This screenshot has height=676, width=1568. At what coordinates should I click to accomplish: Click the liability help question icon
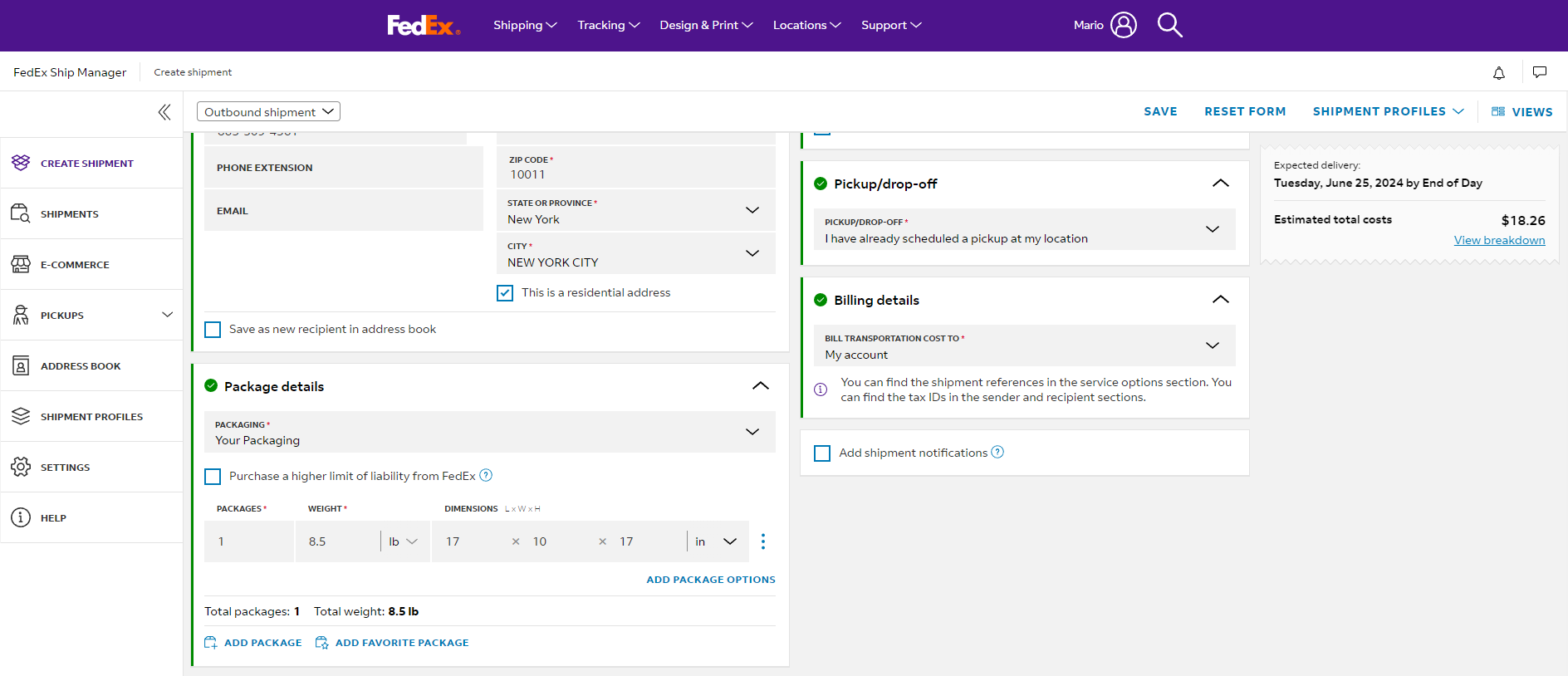[x=487, y=475]
